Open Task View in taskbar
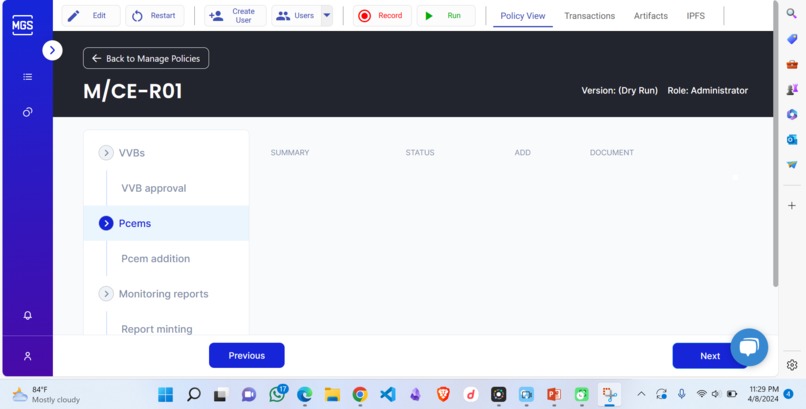The height and width of the screenshot is (409, 806). point(221,395)
